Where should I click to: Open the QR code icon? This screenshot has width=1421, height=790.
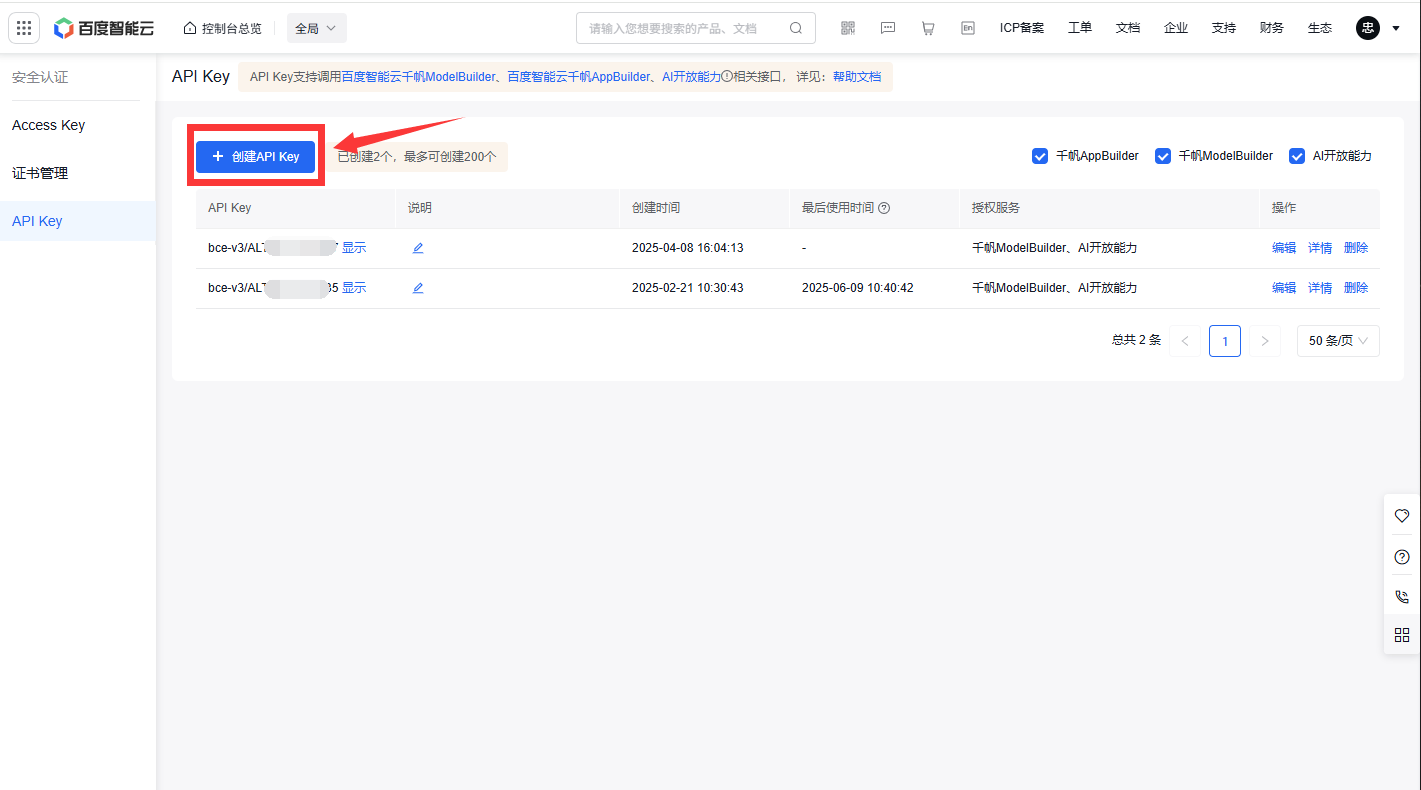coord(848,28)
